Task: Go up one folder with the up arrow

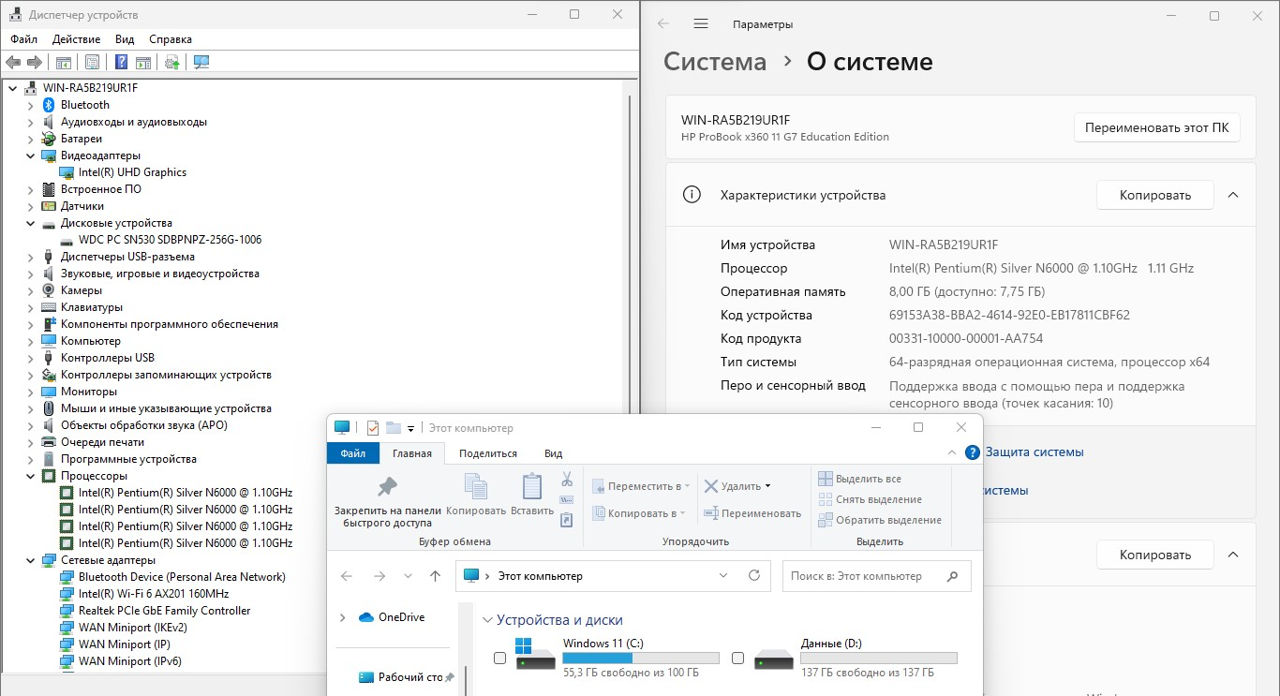Action: coord(435,576)
